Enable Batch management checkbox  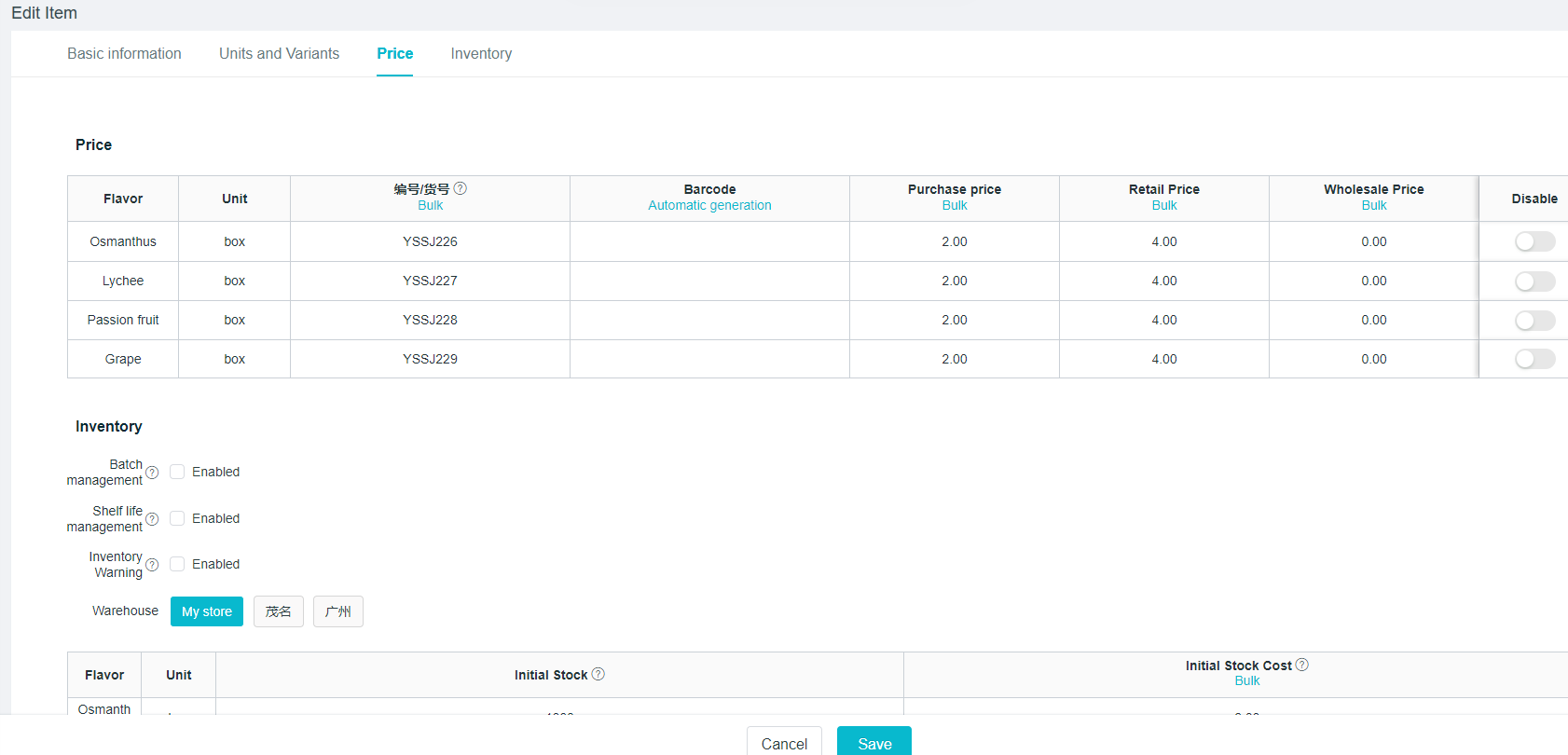[177, 472]
